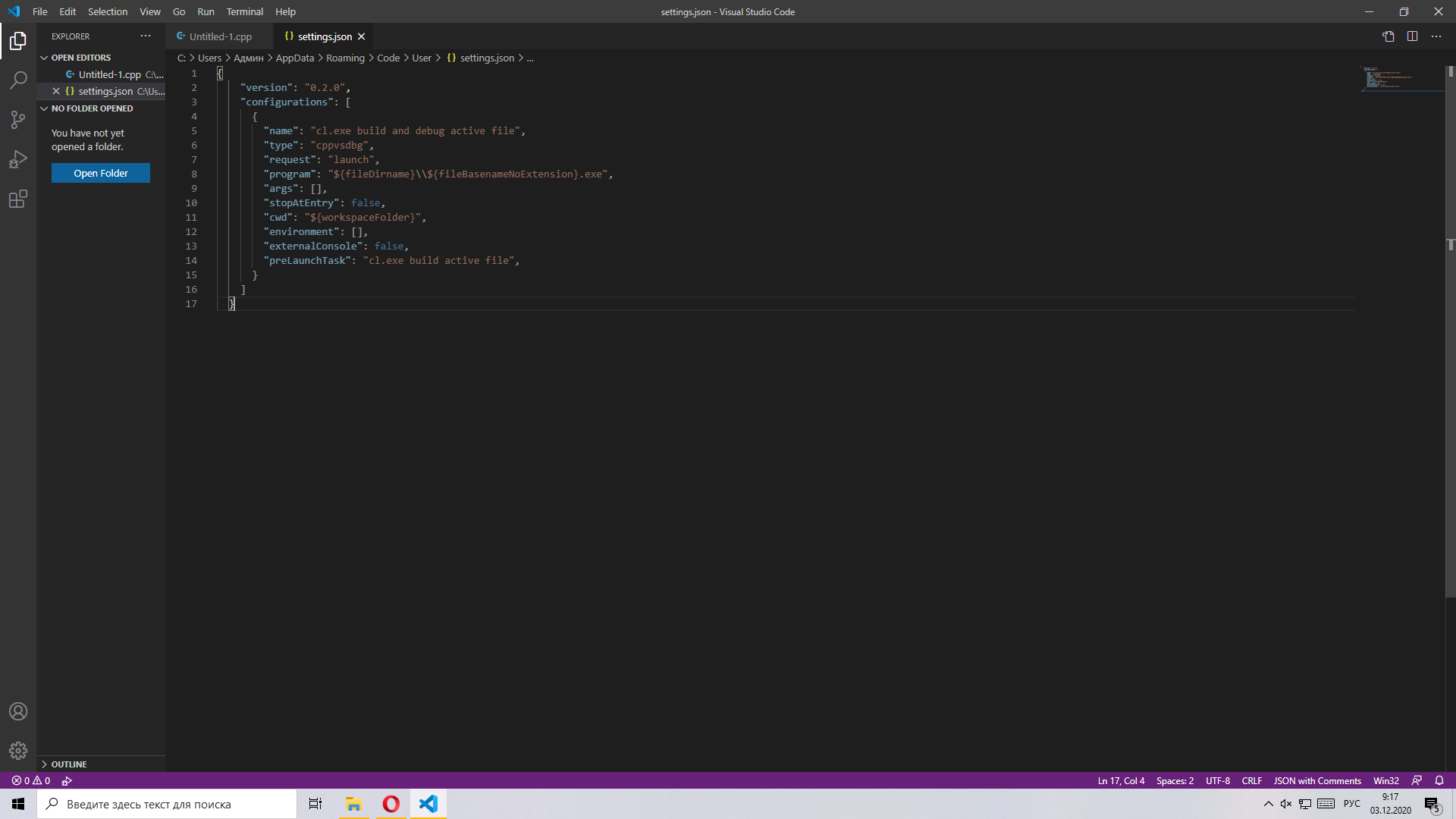Expand the Outline section
Screen dimensions: 1456x819
(x=101, y=764)
